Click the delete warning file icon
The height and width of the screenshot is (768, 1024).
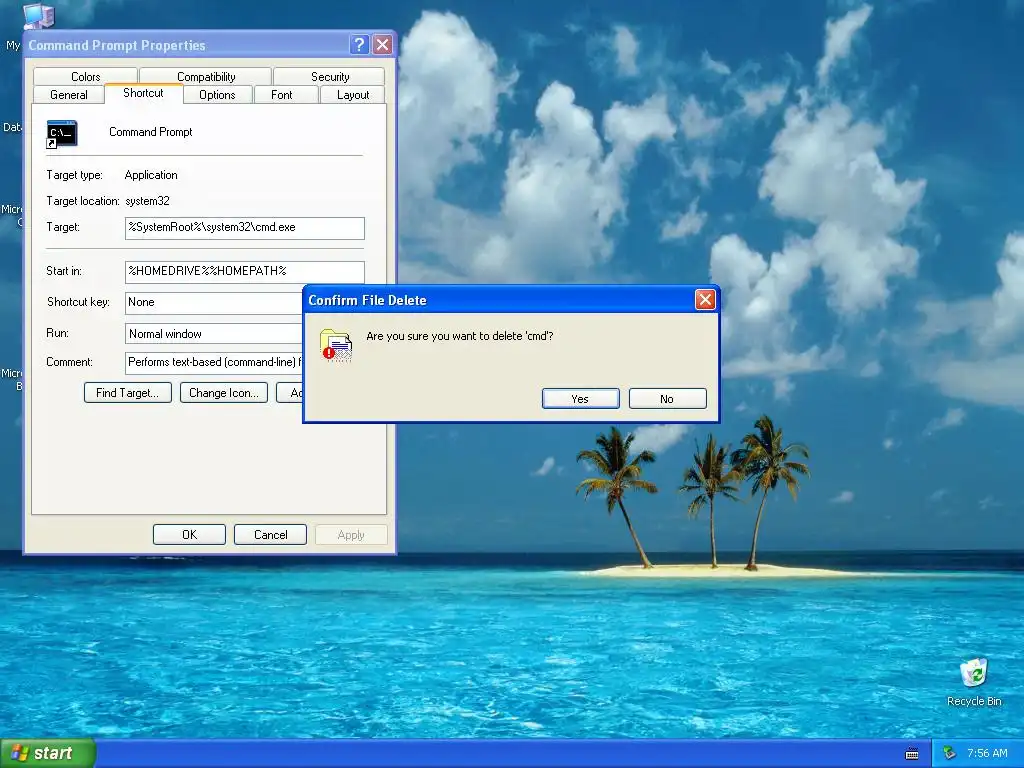click(336, 345)
